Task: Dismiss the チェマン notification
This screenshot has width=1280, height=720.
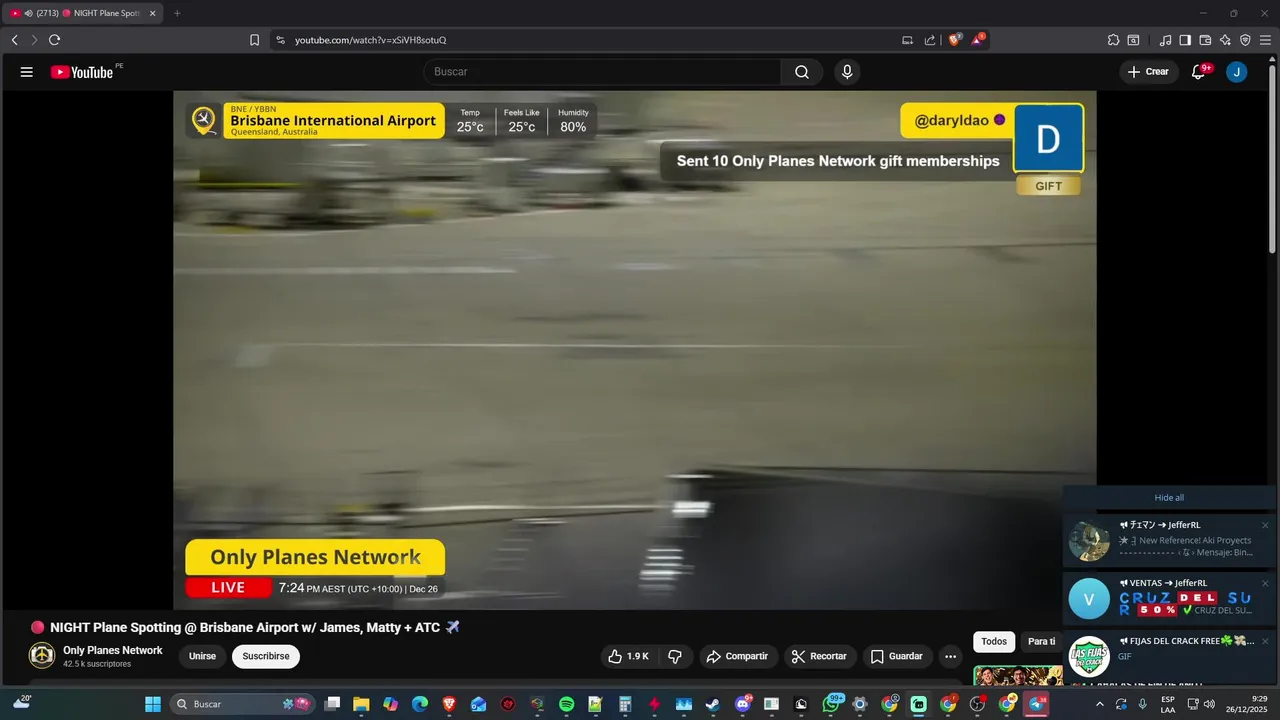Action: 1265,525
